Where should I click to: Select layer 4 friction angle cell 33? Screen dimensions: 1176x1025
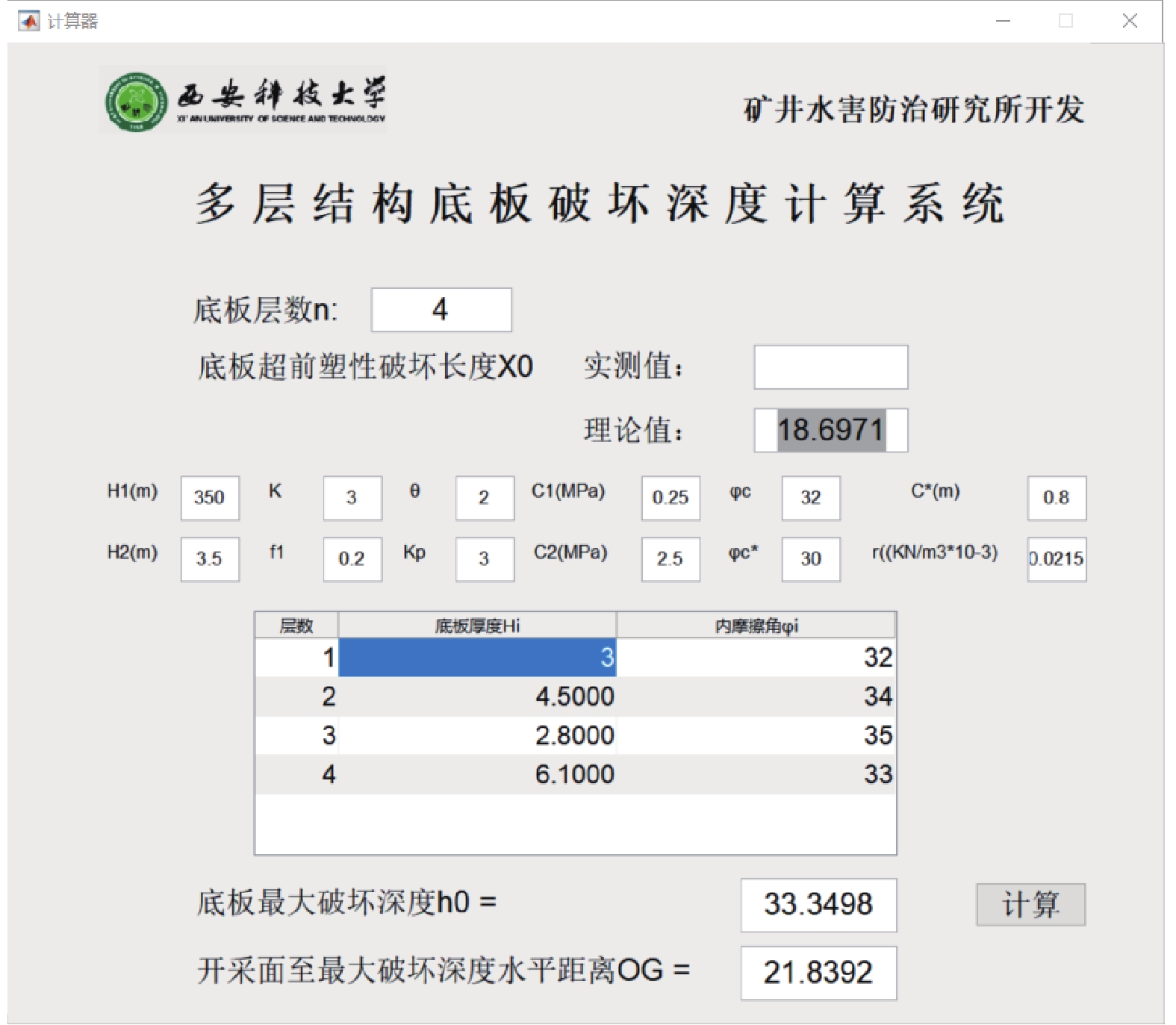tap(756, 774)
